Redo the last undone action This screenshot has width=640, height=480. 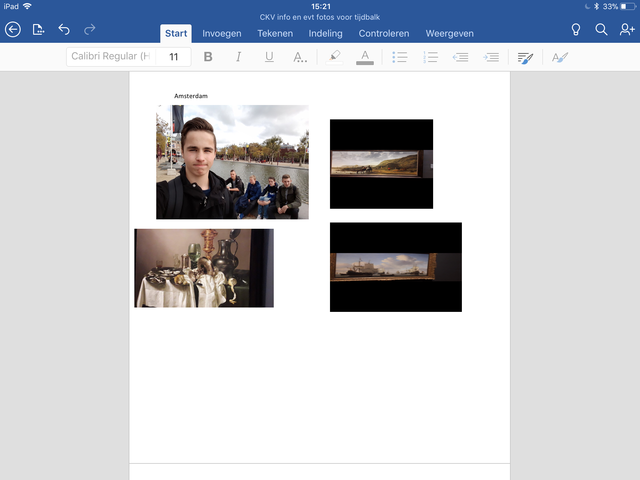(x=90, y=29)
